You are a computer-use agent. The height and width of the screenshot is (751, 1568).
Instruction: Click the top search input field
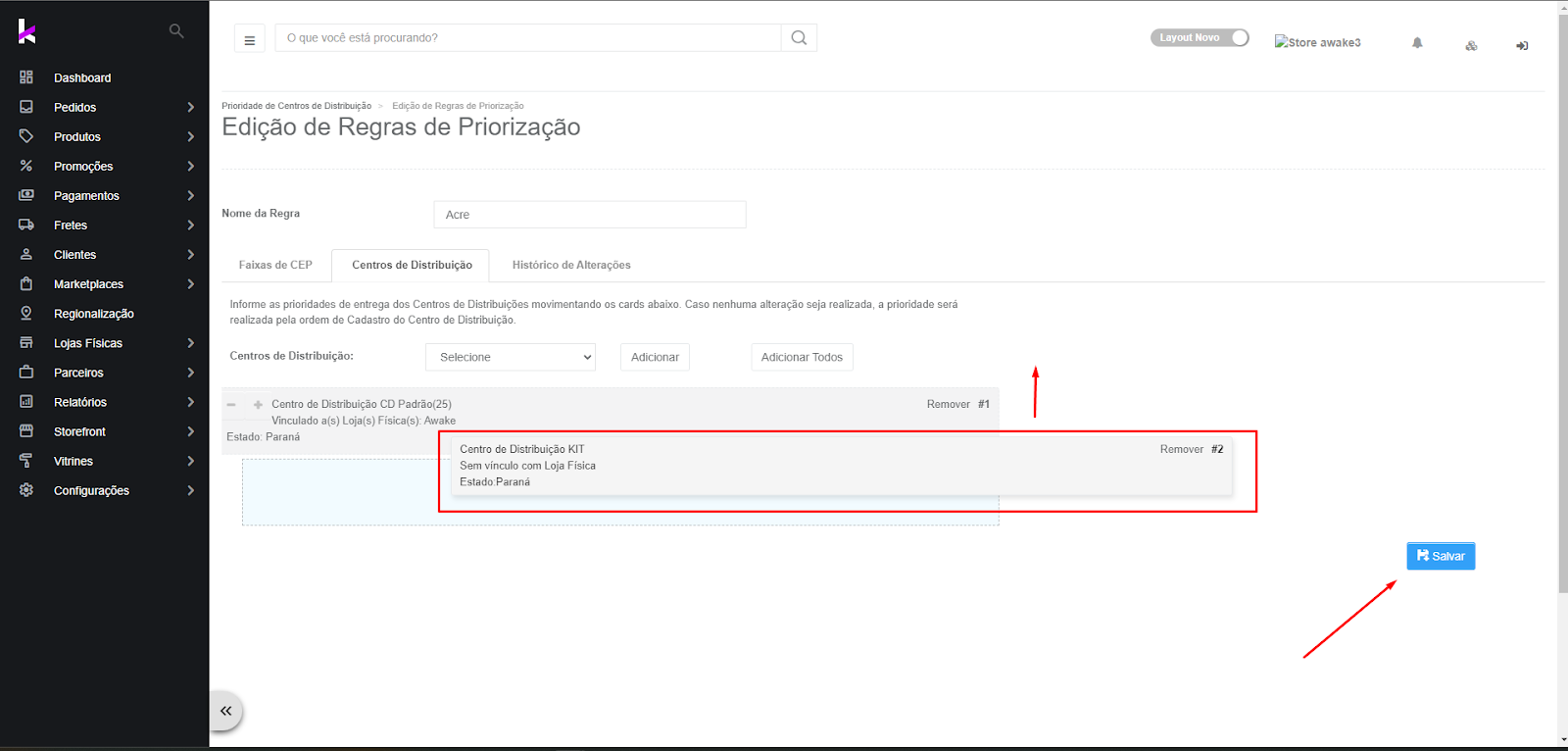point(528,37)
